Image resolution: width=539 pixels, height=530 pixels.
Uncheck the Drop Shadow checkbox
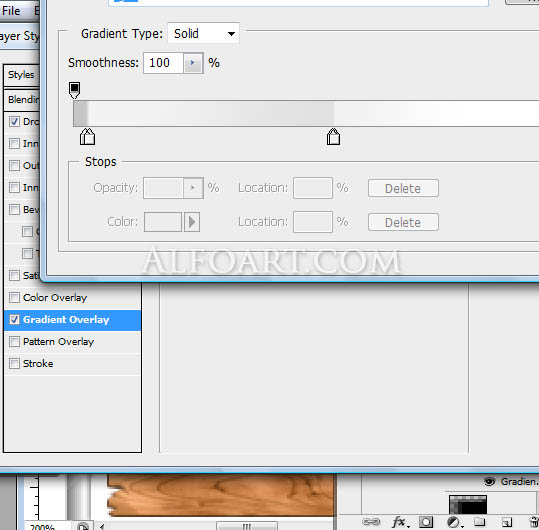click(x=14, y=121)
